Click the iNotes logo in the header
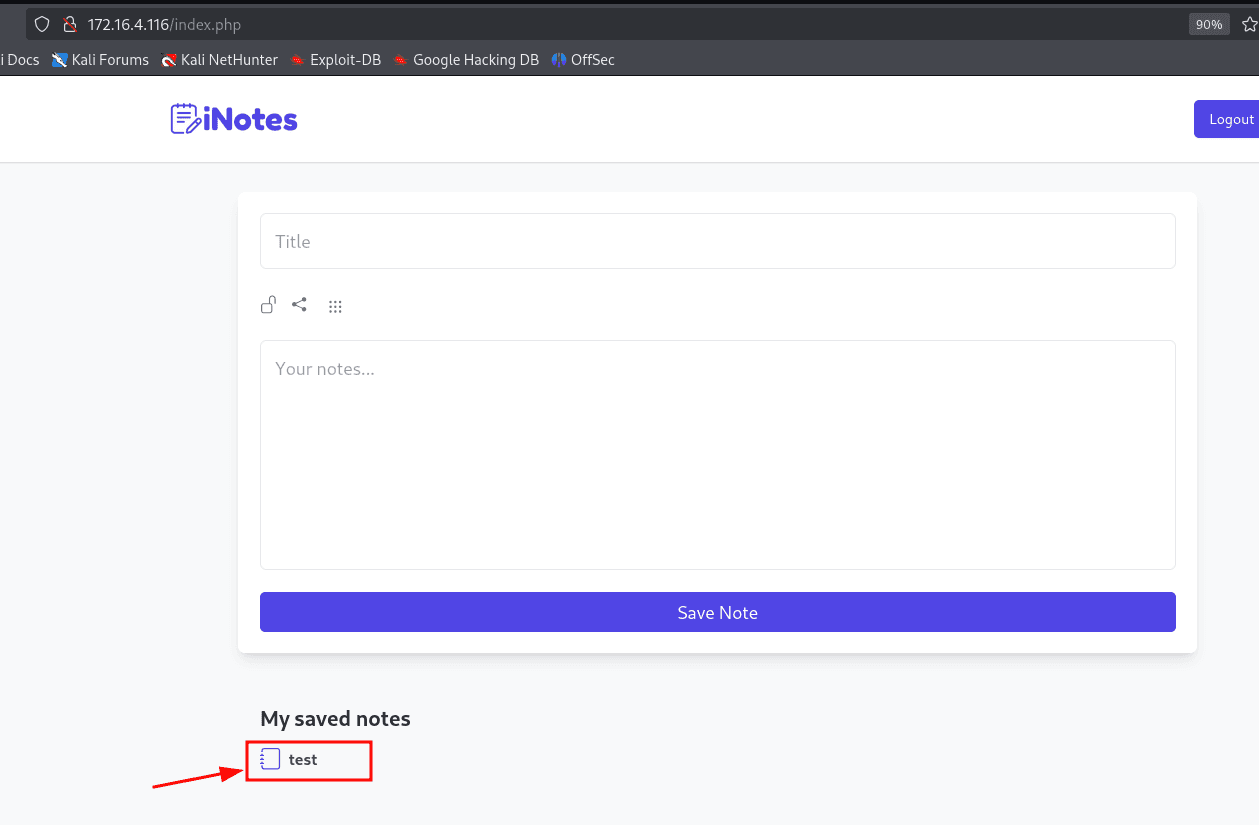The width and height of the screenshot is (1259, 825). click(x=234, y=120)
